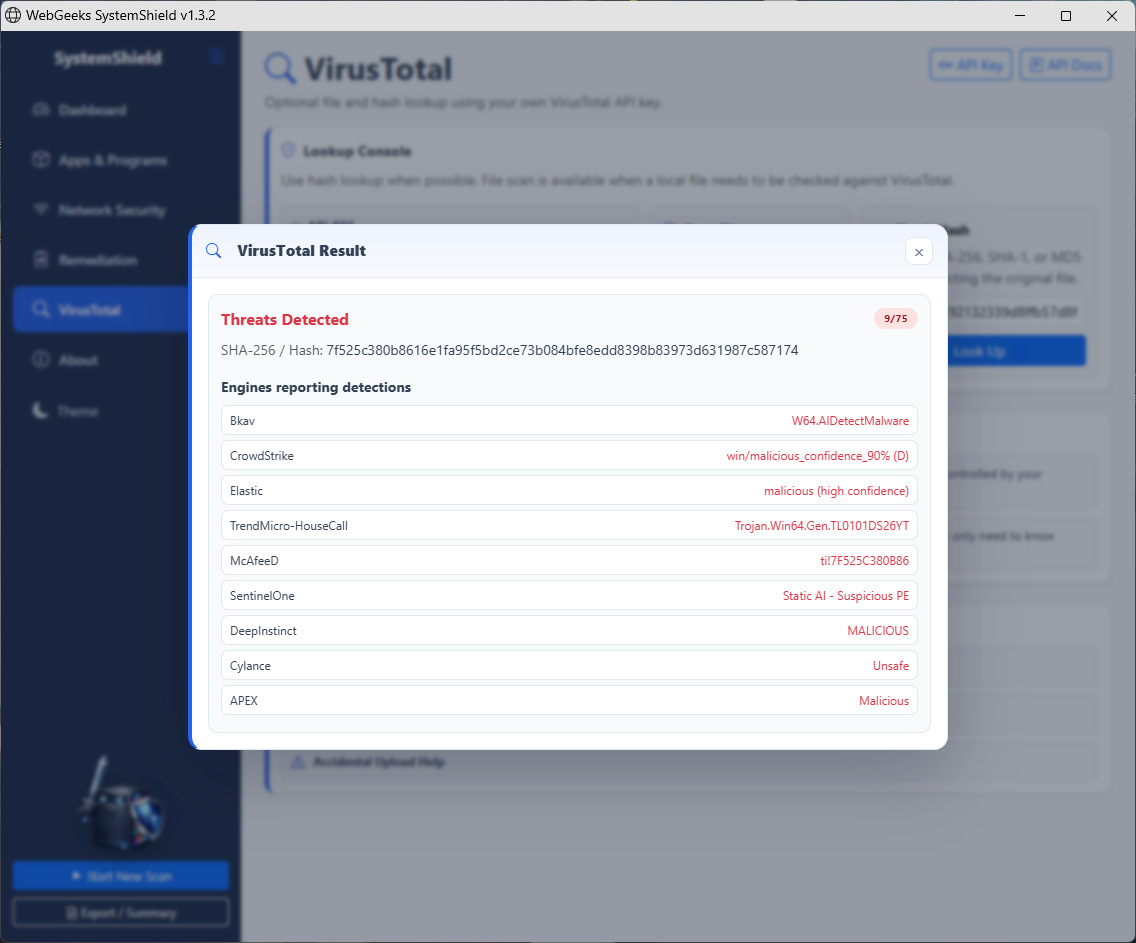Open the API Docs button
Image resolution: width=1136 pixels, height=943 pixels.
(x=1065, y=65)
